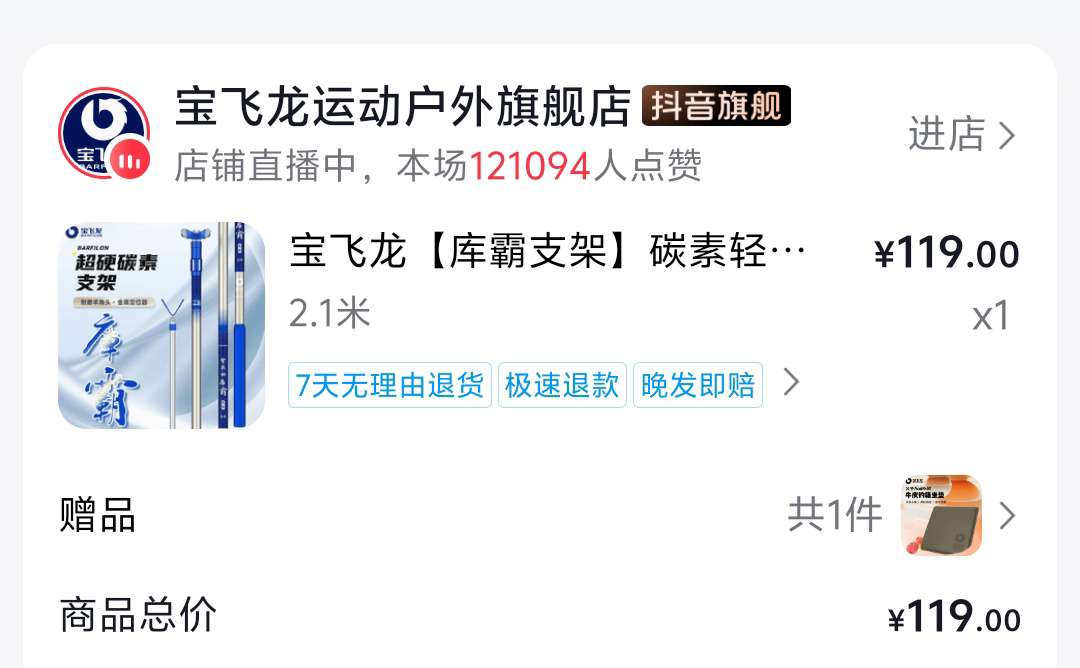Screen dimensions: 1080x668
Task: Select the 7天无理由退货 tag
Action: [x=390, y=385]
